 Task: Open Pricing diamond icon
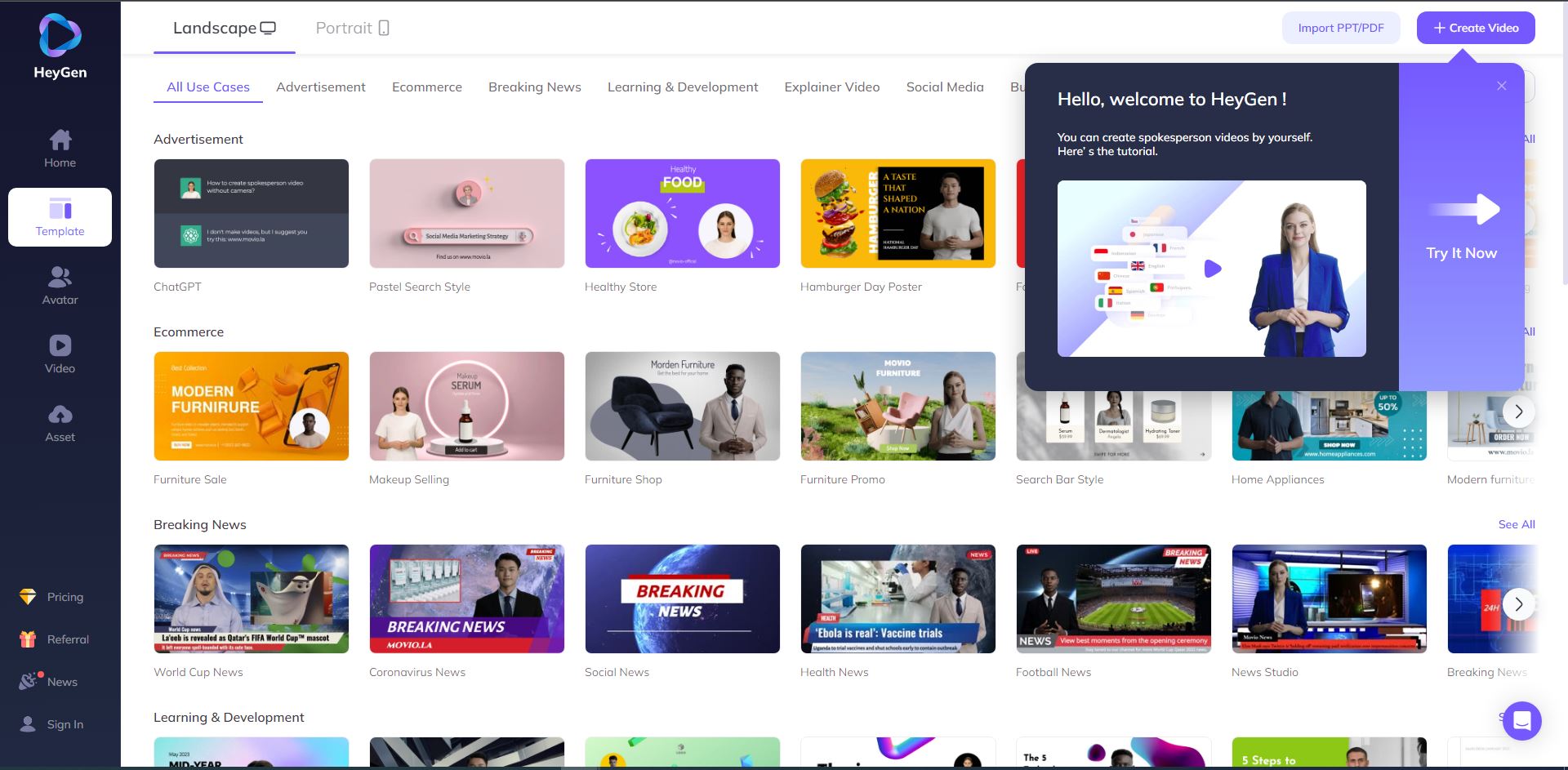click(x=28, y=597)
